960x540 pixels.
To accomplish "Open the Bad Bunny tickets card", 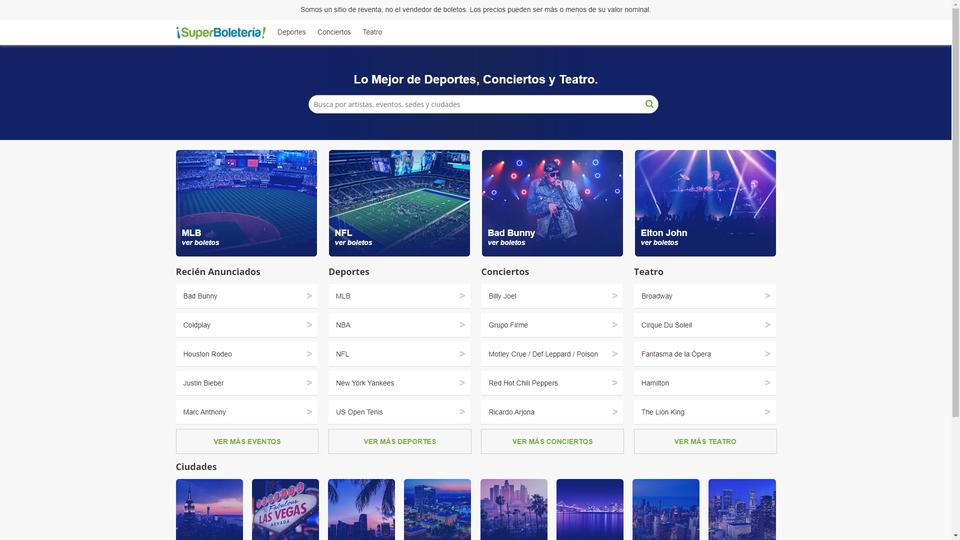I will tap(552, 203).
